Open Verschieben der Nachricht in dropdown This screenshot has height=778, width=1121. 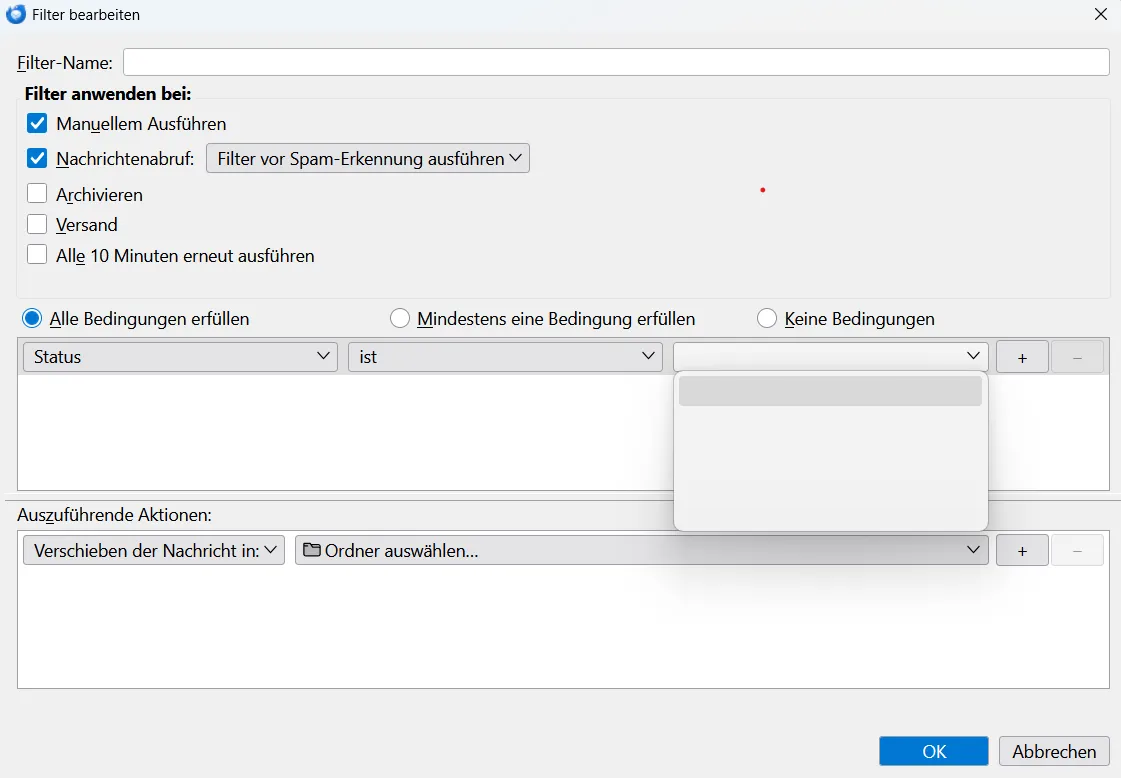click(154, 550)
